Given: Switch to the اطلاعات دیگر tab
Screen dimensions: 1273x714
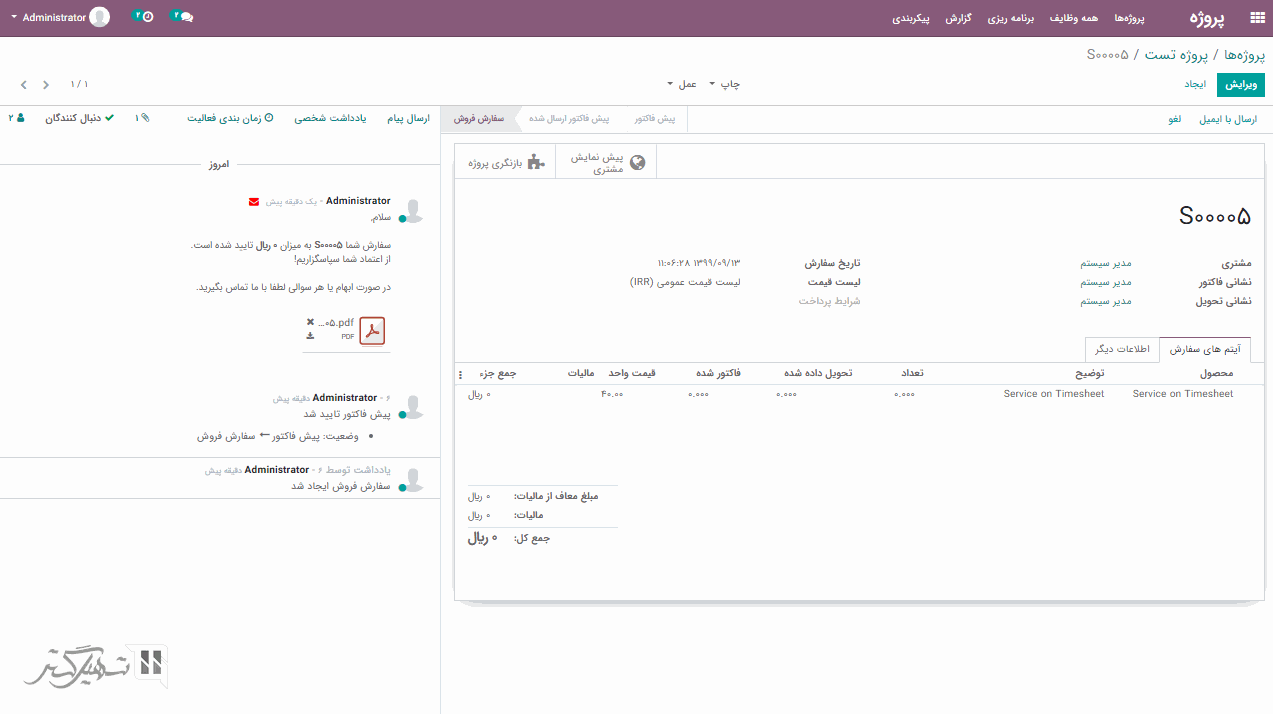Looking at the screenshot, I should pyautogui.click(x=1121, y=349).
